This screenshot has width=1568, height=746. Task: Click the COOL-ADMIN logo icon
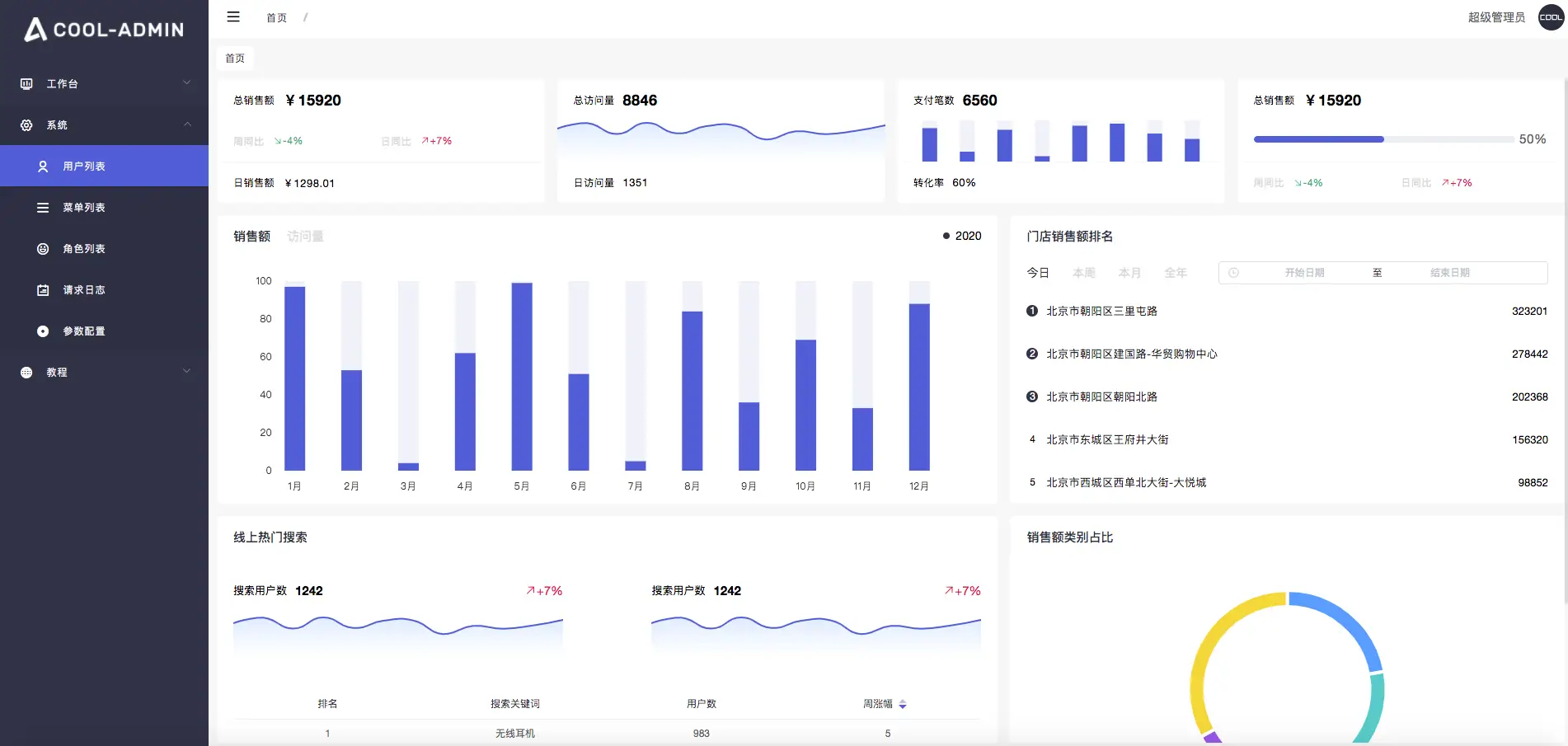pos(35,30)
